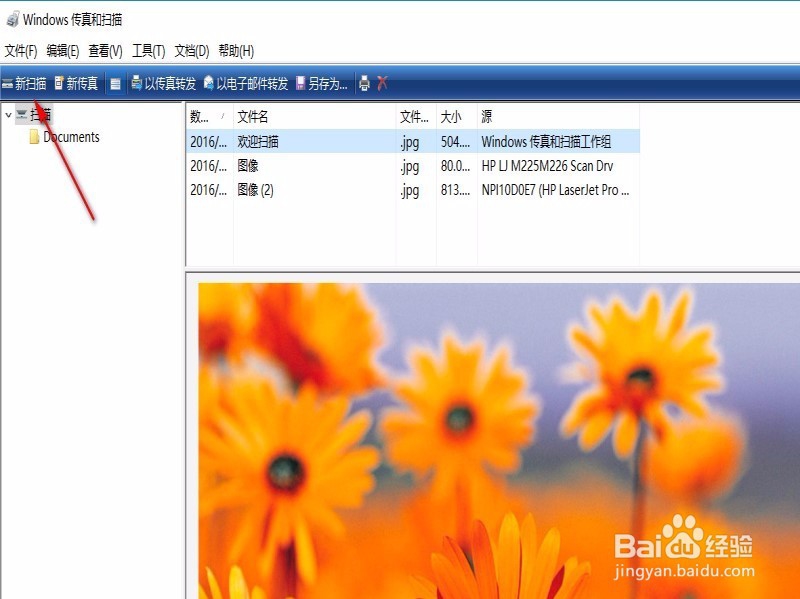Sort by the 大小 size column header
This screenshot has height=599, width=800.
[457, 117]
